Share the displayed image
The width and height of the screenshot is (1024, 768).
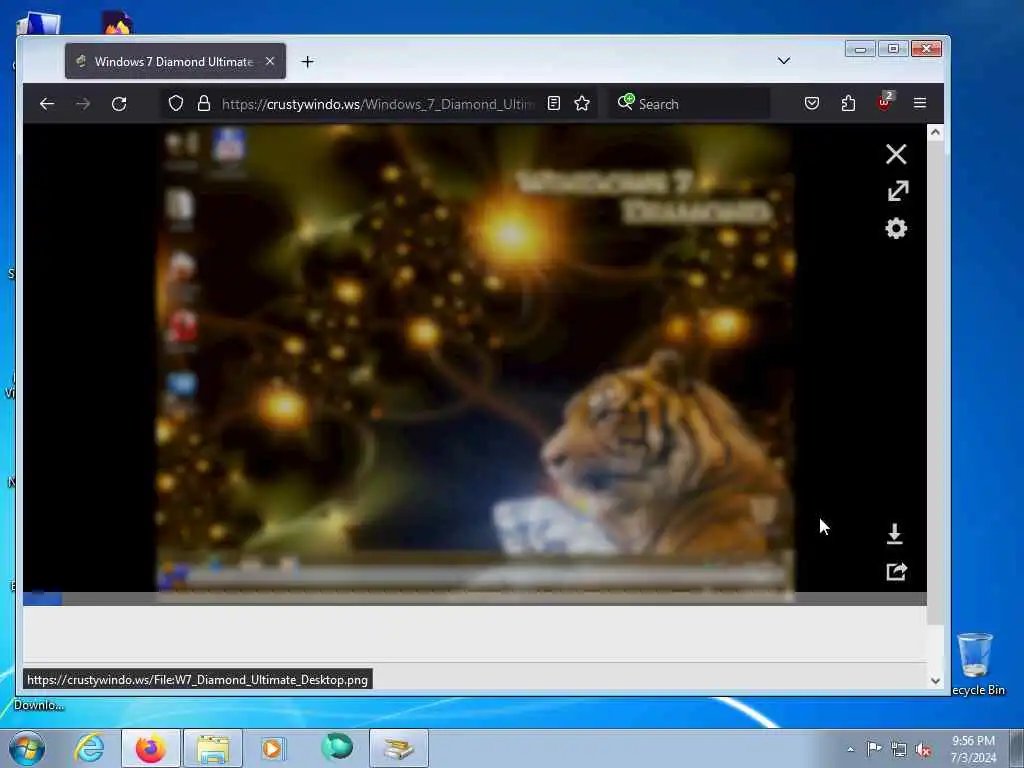pos(897,571)
